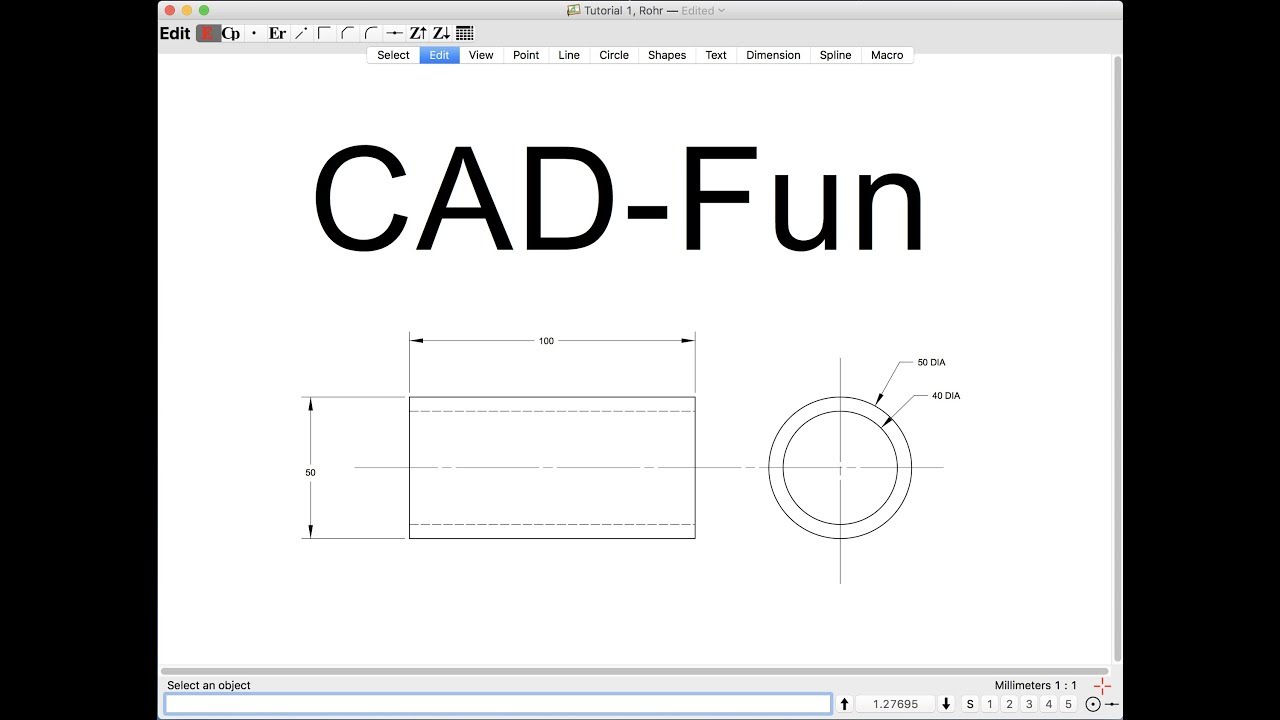The width and height of the screenshot is (1280, 720).
Task: Open the document title Edited dropdown chevron
Action: coord(722,10)
